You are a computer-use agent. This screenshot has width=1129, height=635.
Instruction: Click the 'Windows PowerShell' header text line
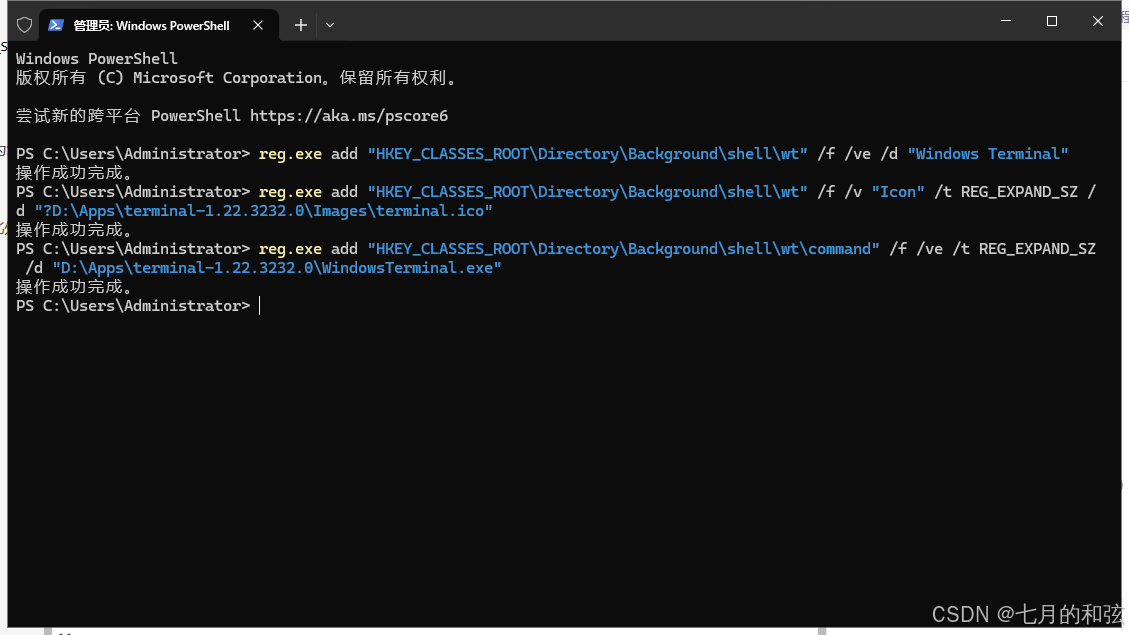pyautogui.click(x=96, y=58)
